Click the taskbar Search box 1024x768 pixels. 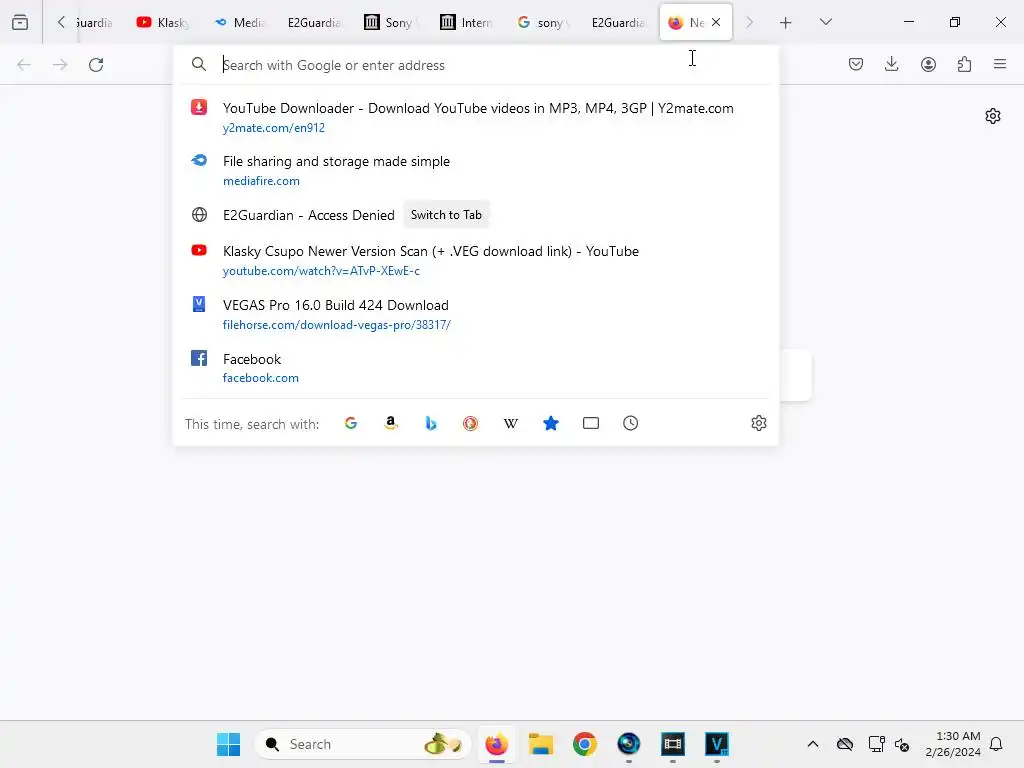coord(362,744)
